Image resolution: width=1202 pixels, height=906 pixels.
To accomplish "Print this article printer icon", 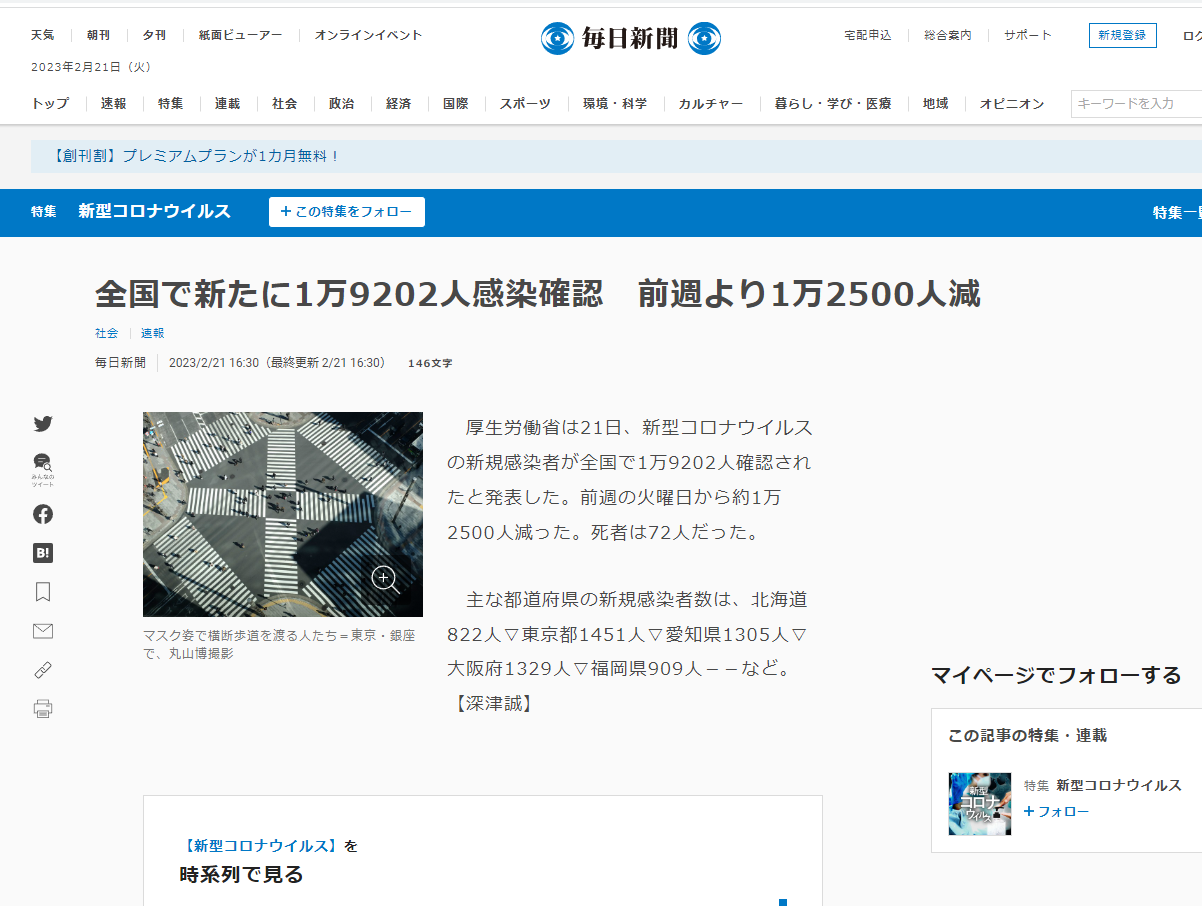I will click(x=43, y=709).
